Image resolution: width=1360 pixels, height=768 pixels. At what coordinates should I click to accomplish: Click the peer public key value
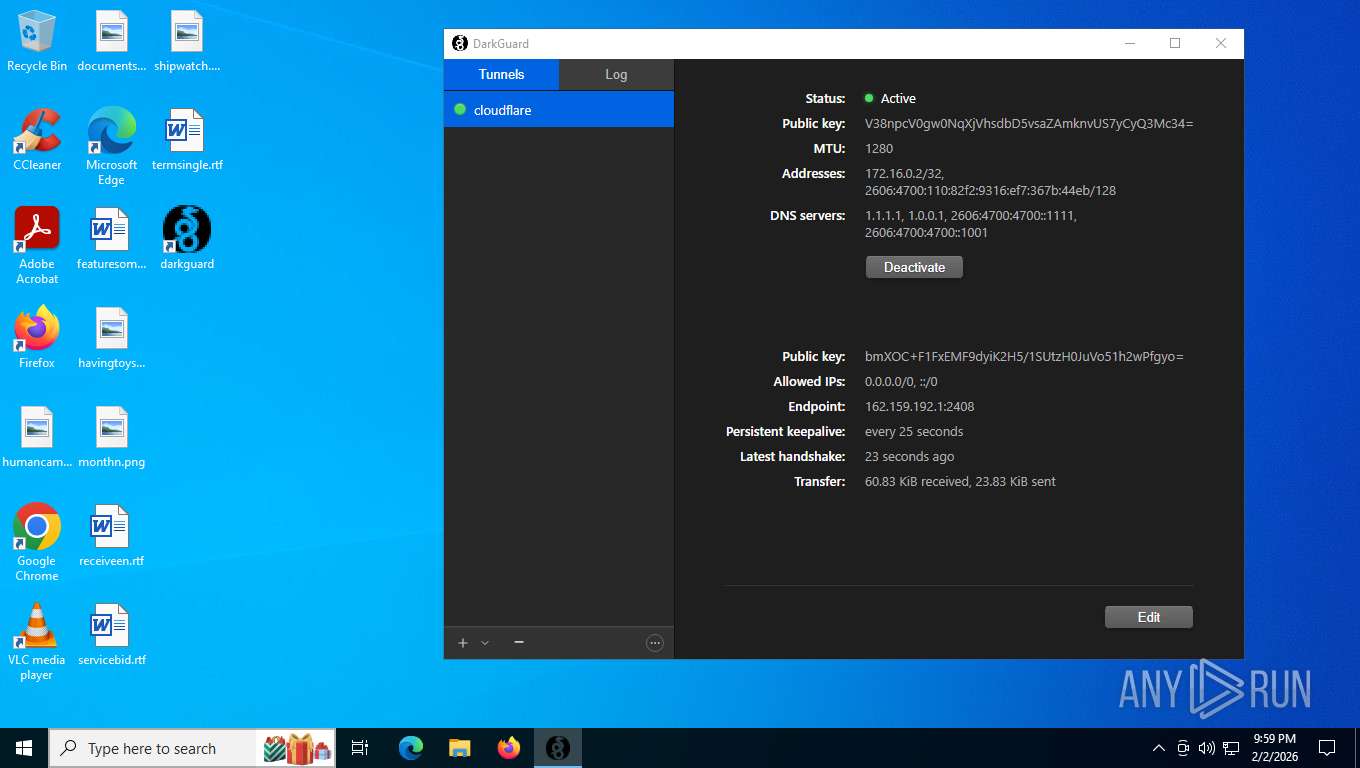point(1024,357)
